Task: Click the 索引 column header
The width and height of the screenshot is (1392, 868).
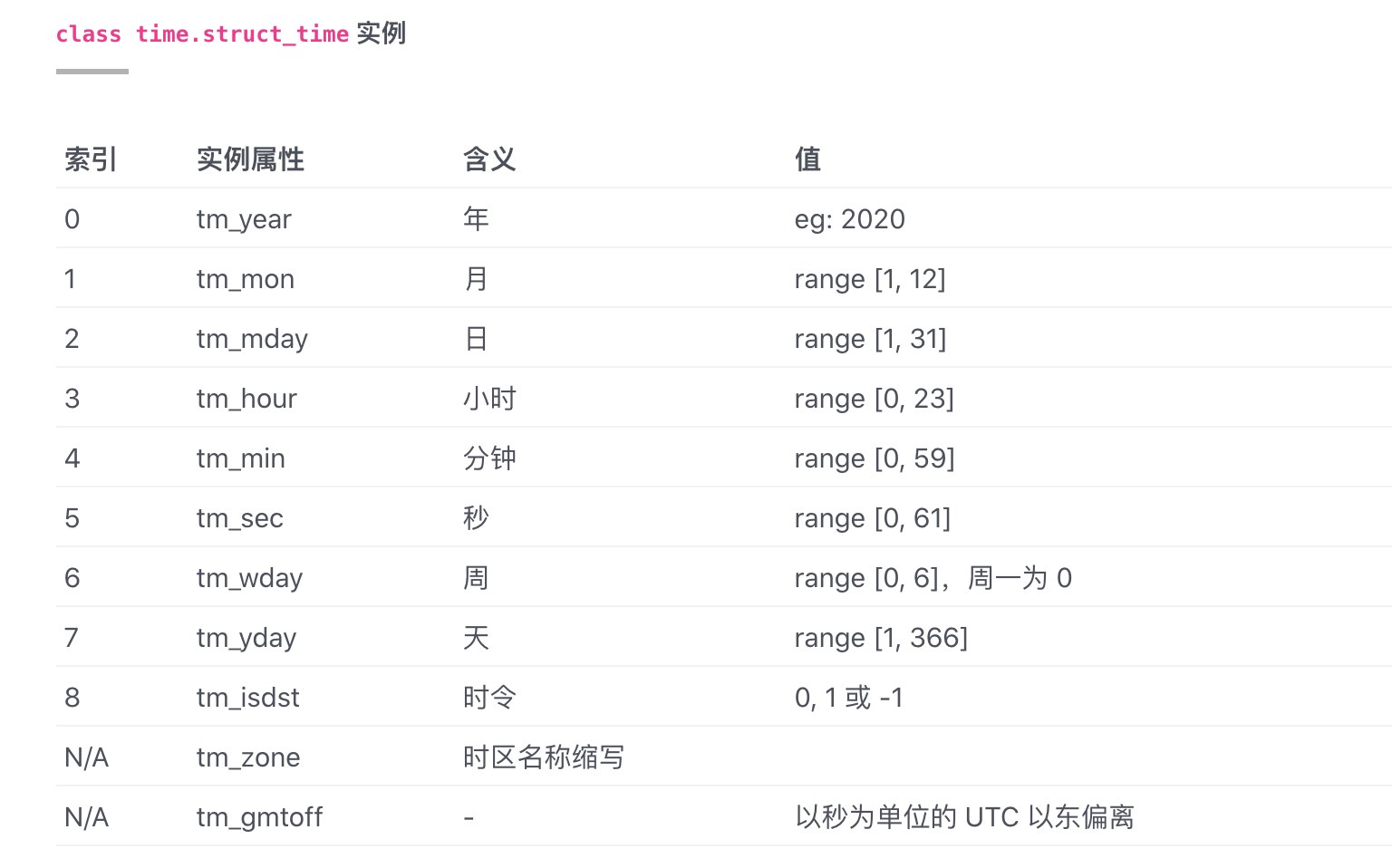Action: [x=91, y=159]
